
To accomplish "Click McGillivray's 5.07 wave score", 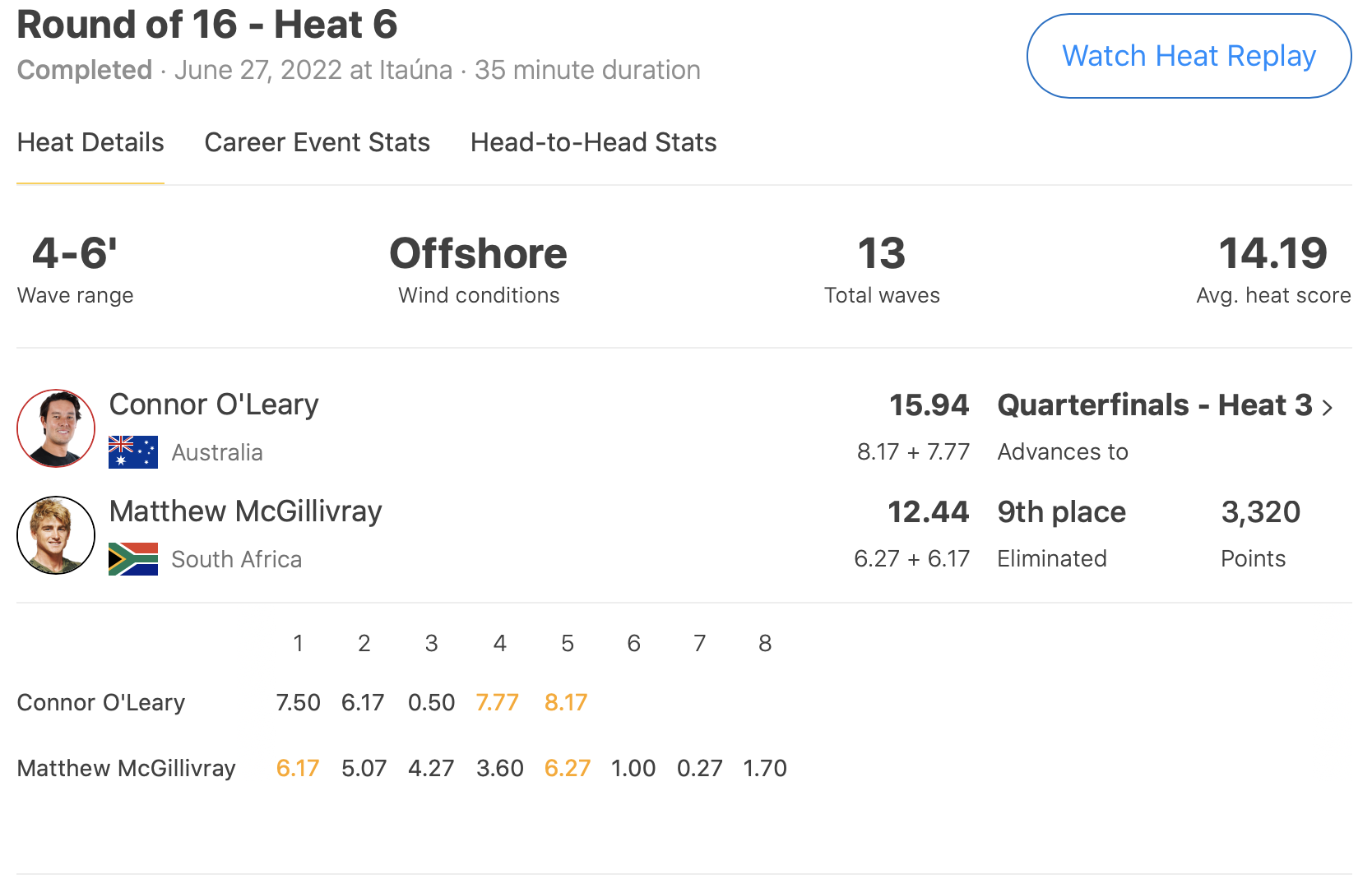I will tap(364, 768).
